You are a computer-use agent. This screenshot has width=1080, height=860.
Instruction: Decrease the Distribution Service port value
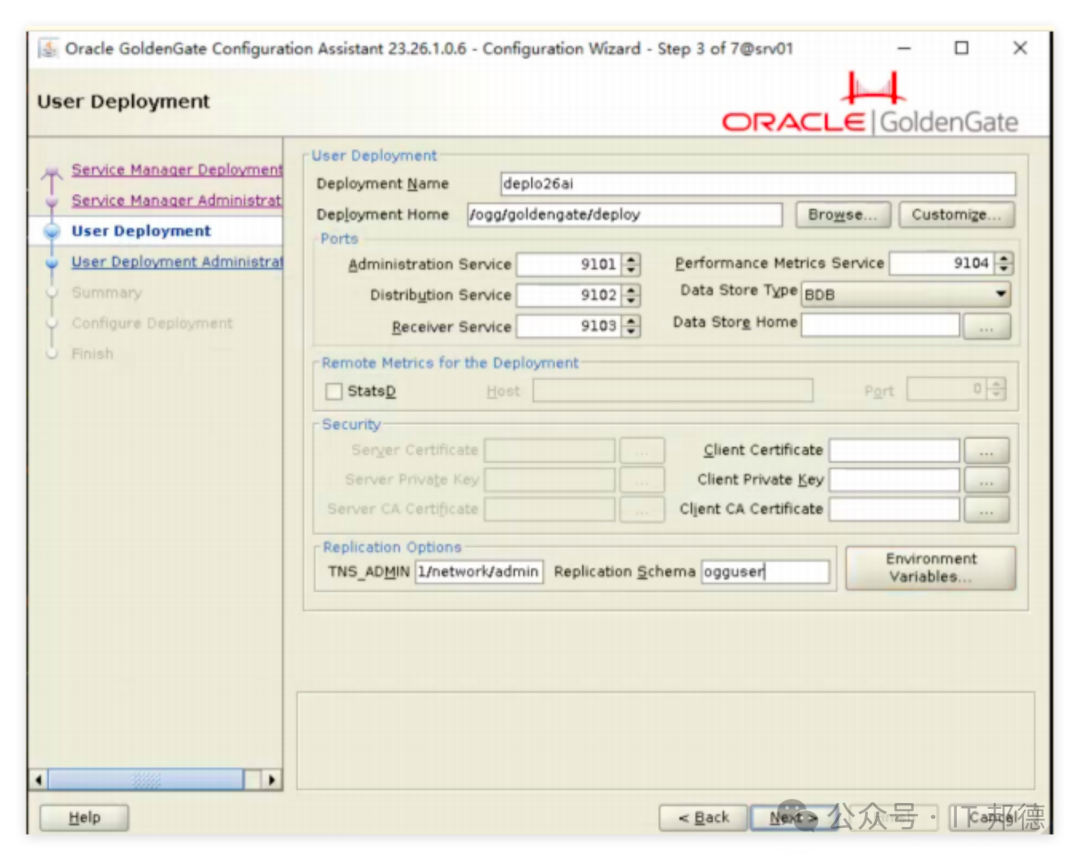tap(631, 301)
